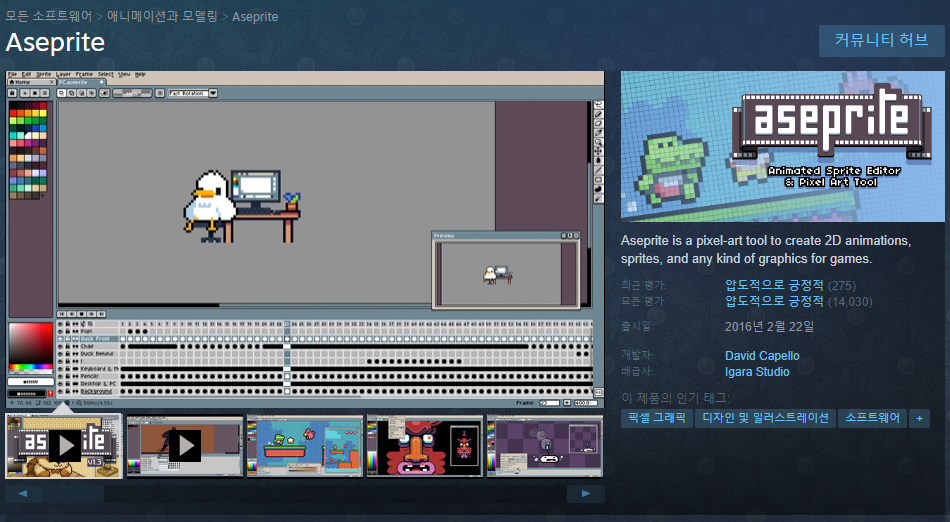Open the Frame menu in Aseprite
This screenshot has width=950, height=522.
coord(84,74)
